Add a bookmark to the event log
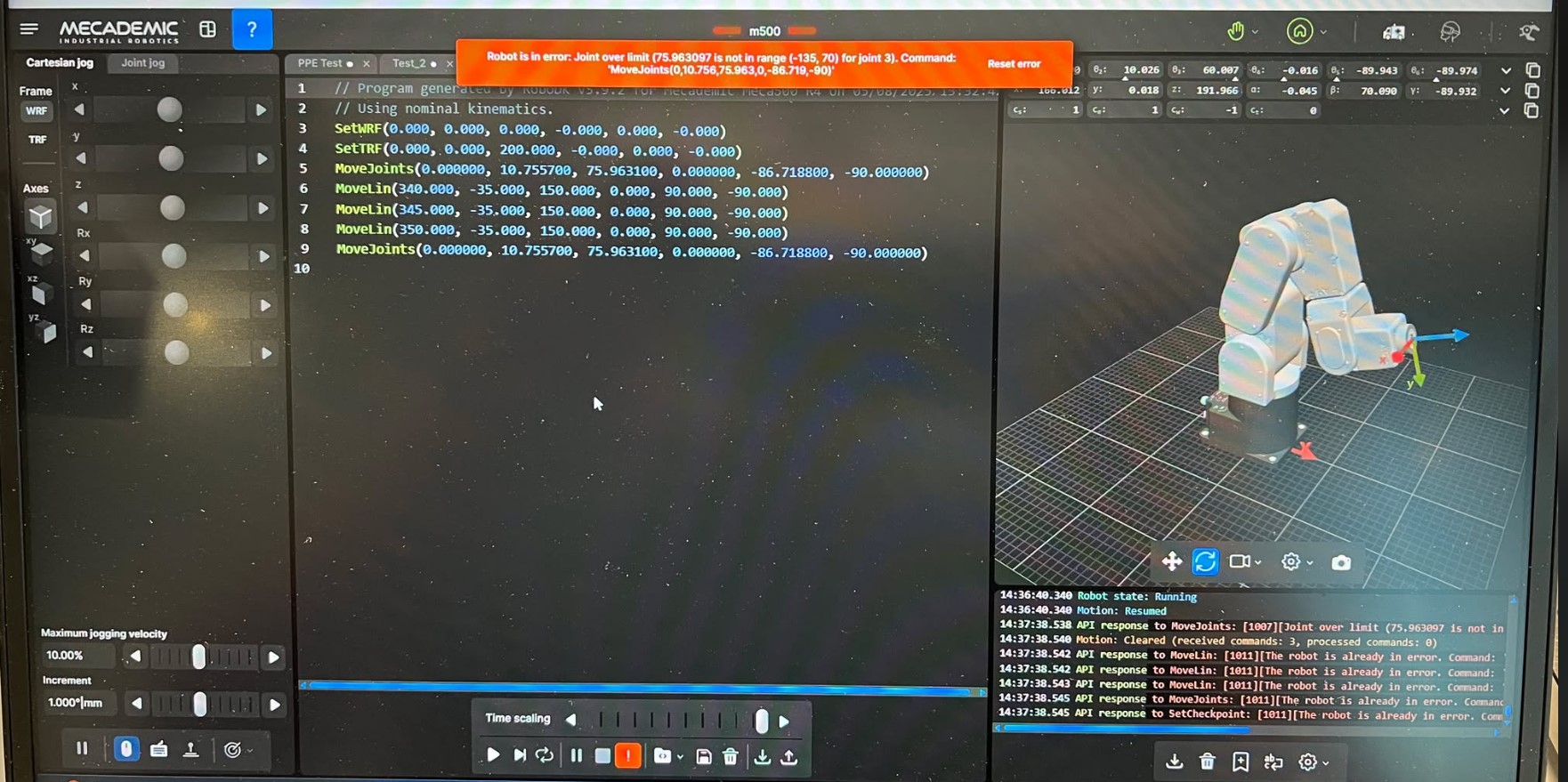1568x782 pixels. (x=1240, y=762)
